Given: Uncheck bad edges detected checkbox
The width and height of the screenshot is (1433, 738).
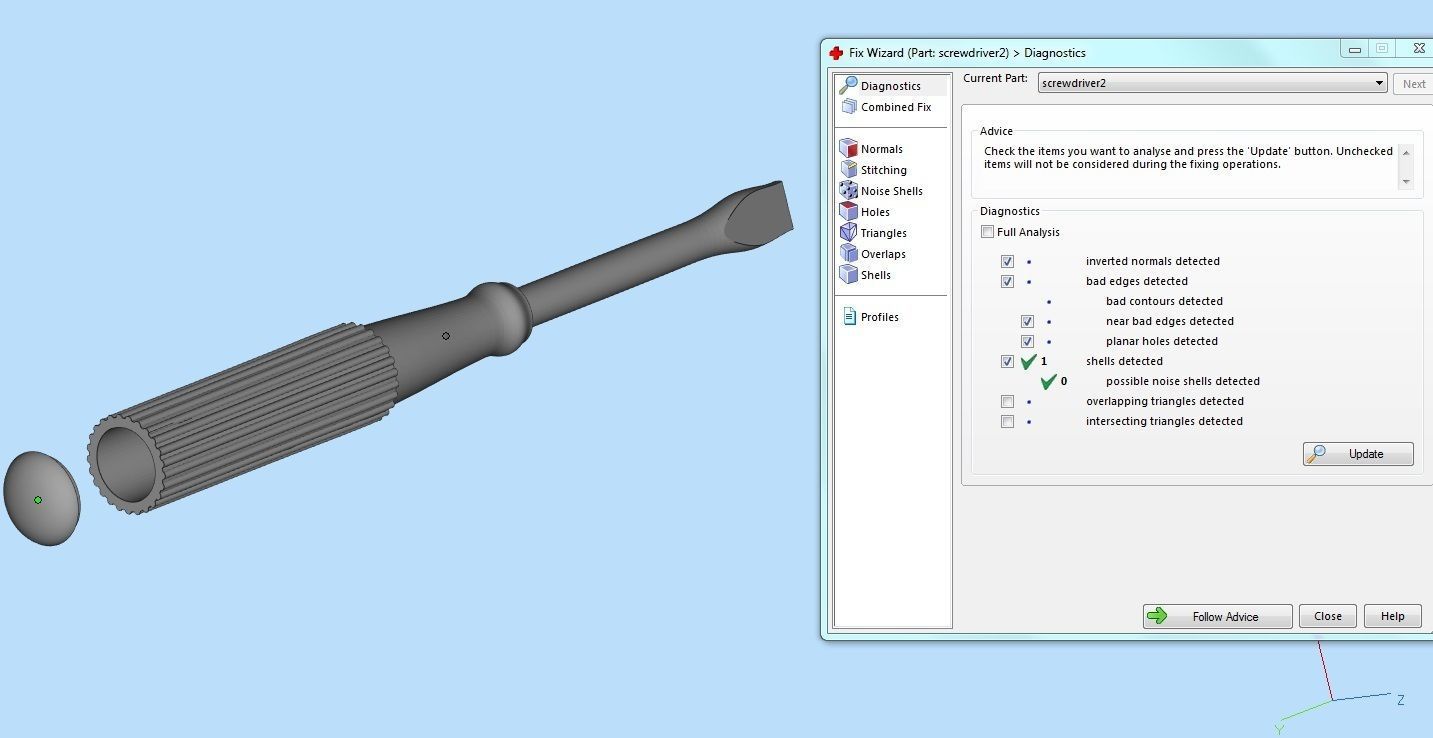Looking at the screenshot, I should pos(1007,281).
